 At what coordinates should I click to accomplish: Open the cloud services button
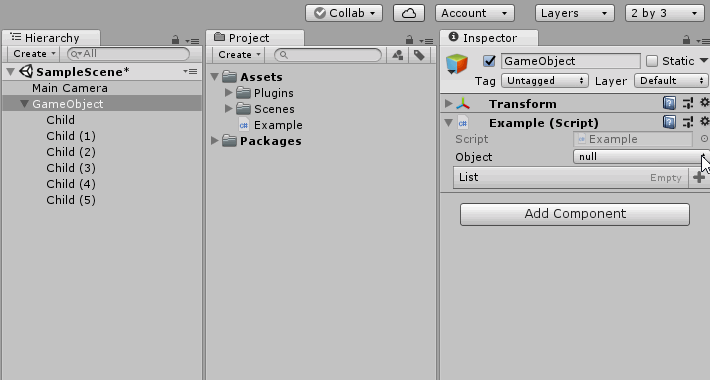coord(409,13)
